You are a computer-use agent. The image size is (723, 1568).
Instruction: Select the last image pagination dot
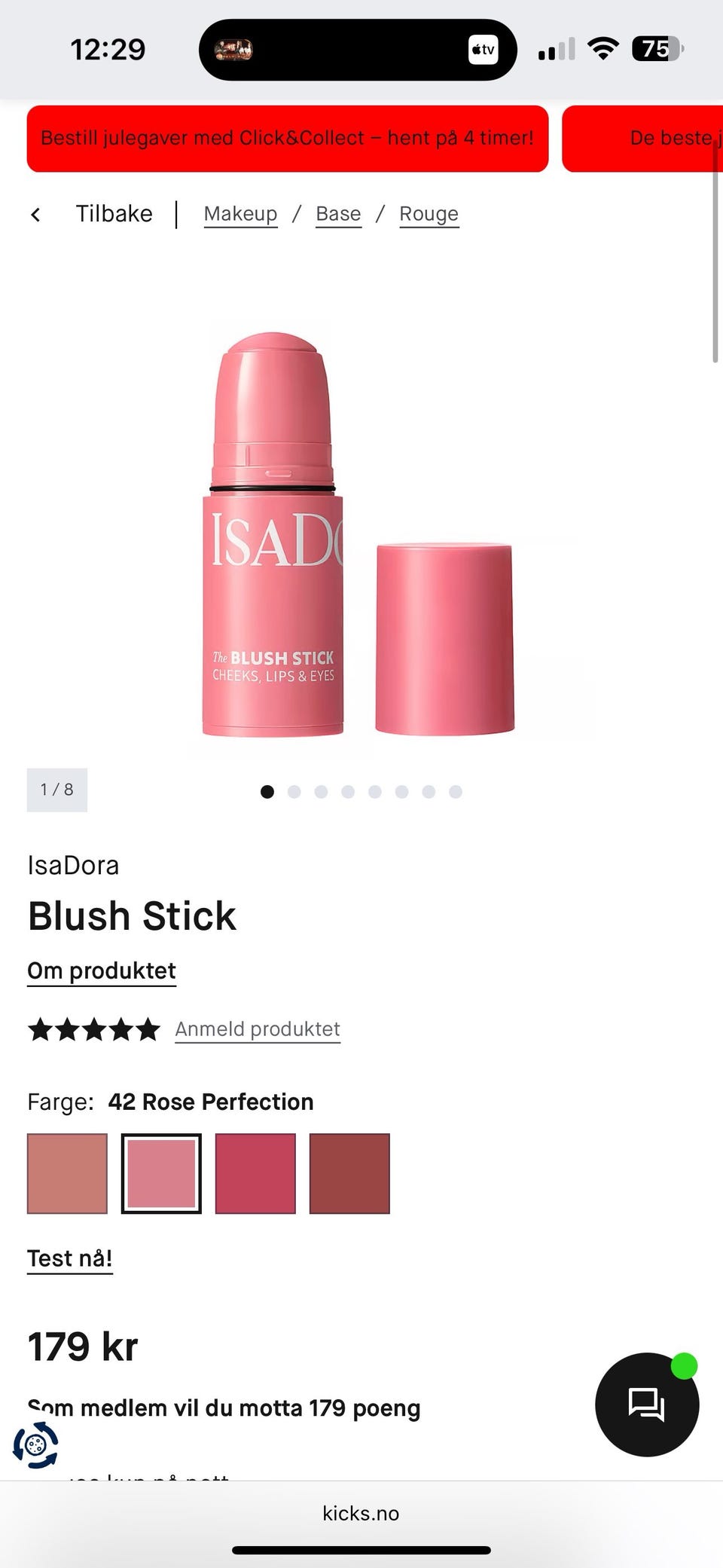coord(455,791)
